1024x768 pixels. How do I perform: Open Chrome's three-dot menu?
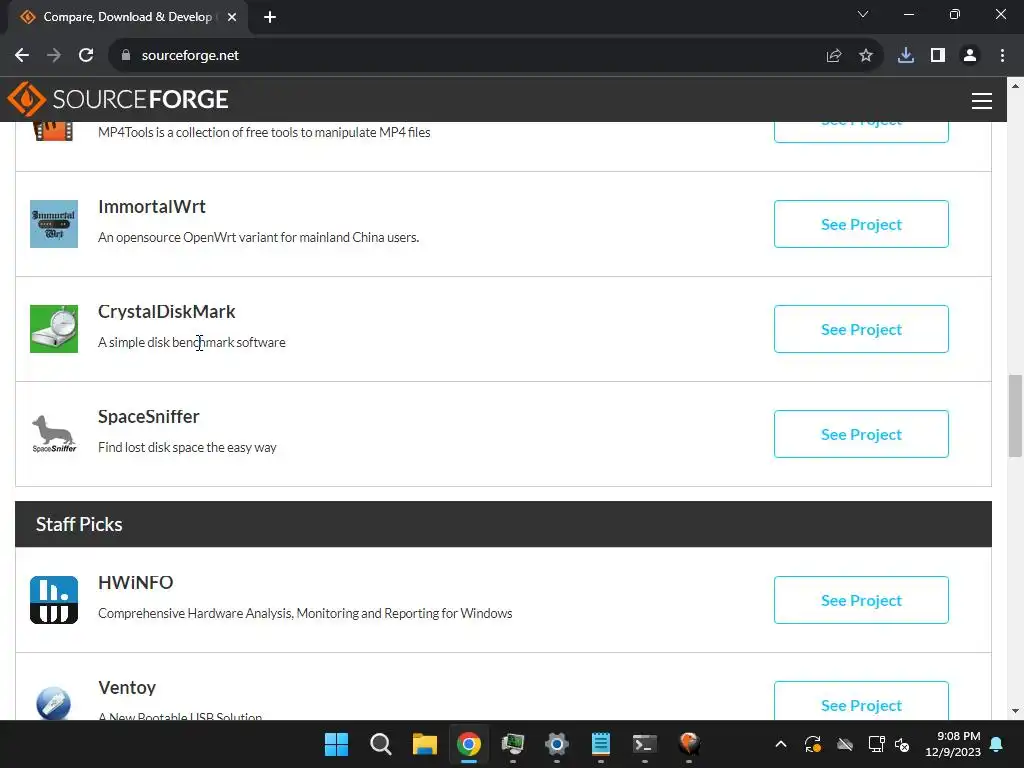(x=1002, y=56)
